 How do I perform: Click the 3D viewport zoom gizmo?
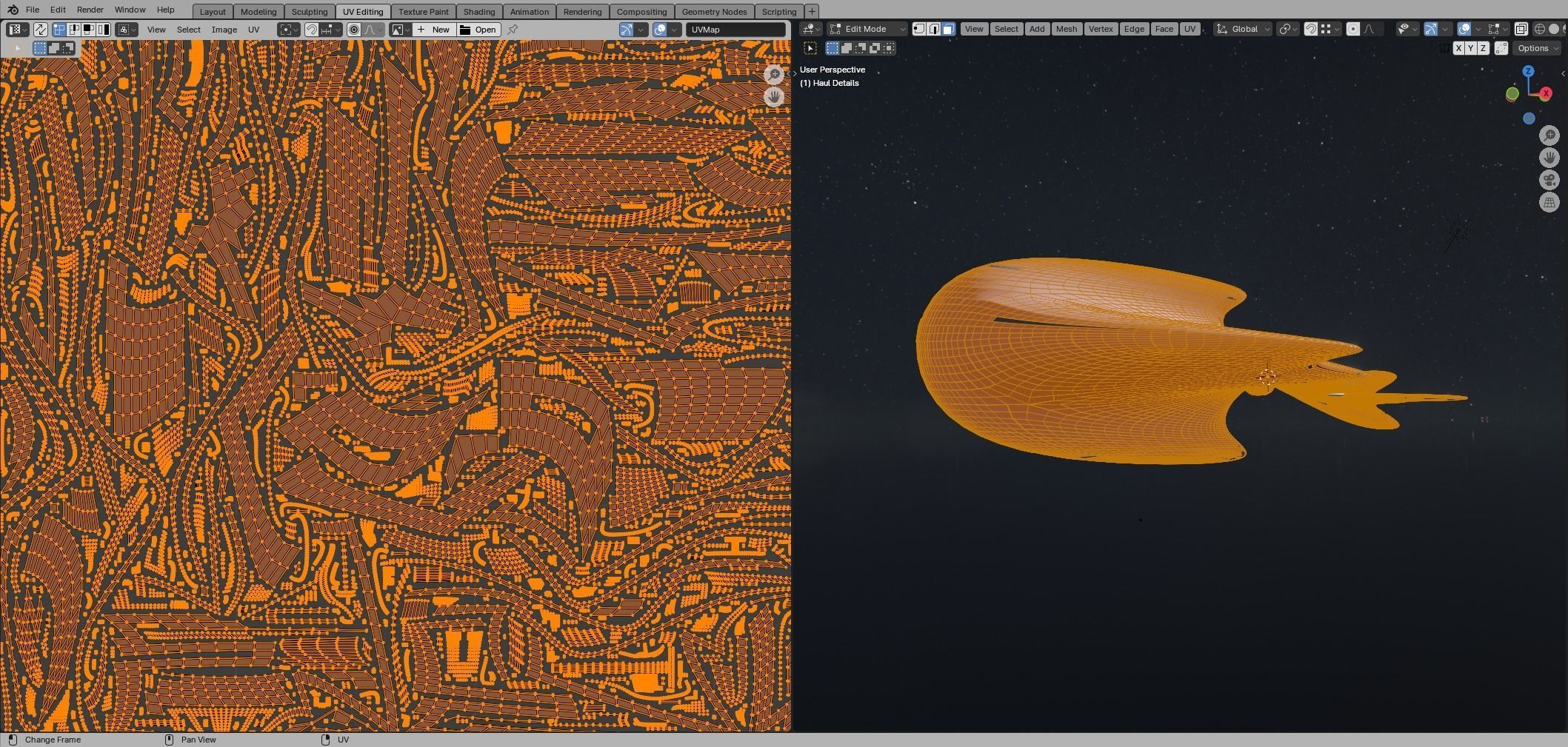[x=1549, y=135]
